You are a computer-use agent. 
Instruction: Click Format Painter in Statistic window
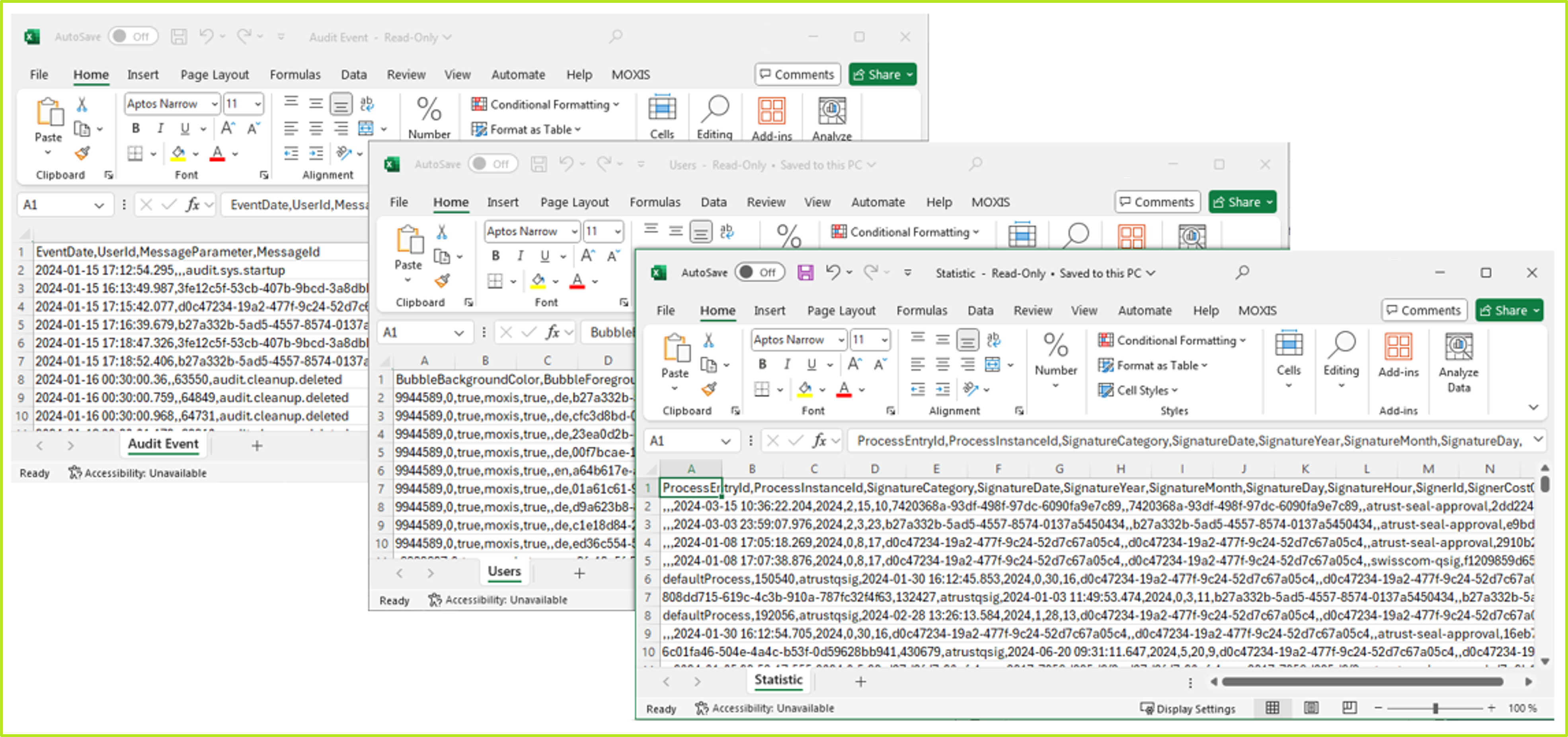click(x=708, y=389)
